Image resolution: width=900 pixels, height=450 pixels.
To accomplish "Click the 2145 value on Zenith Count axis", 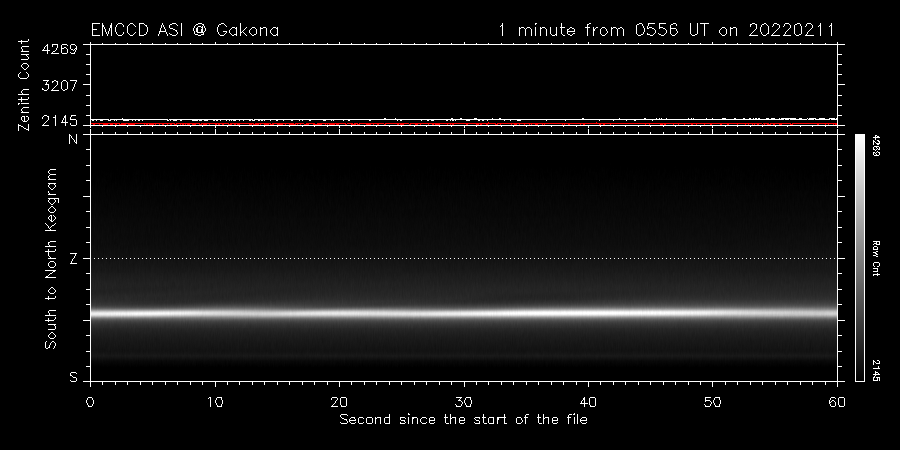I will [x=60, y=121].
